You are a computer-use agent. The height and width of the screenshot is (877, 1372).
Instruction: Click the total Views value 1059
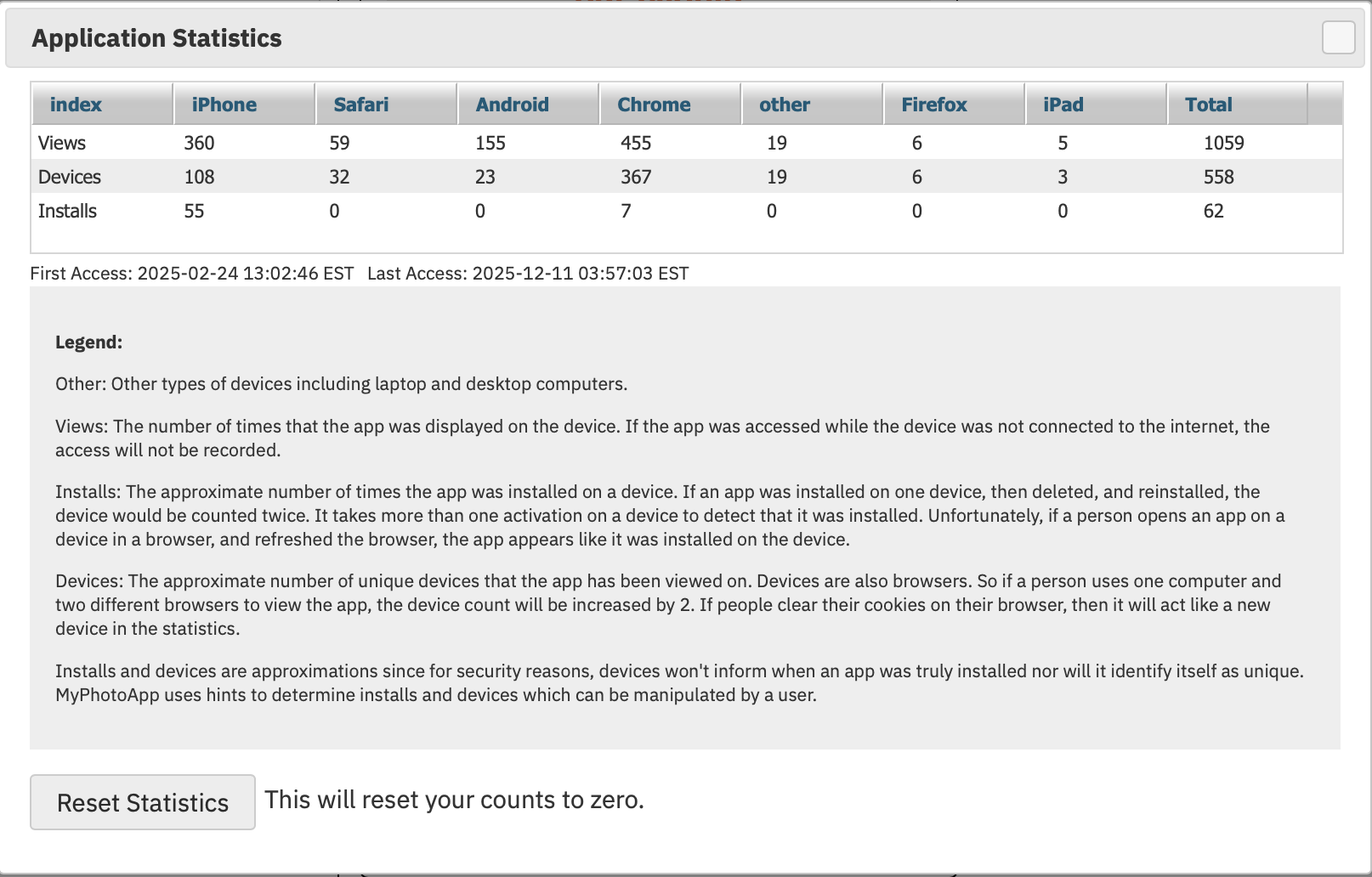point(1223,143)
